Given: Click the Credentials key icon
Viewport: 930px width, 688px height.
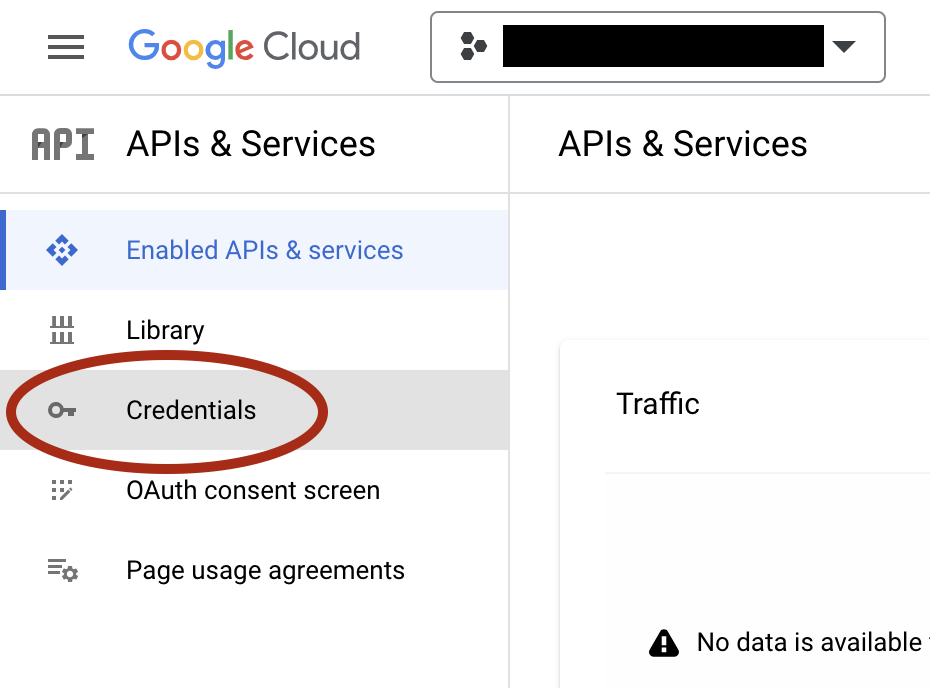Looking at the screenshot, I should click(62, 410).
